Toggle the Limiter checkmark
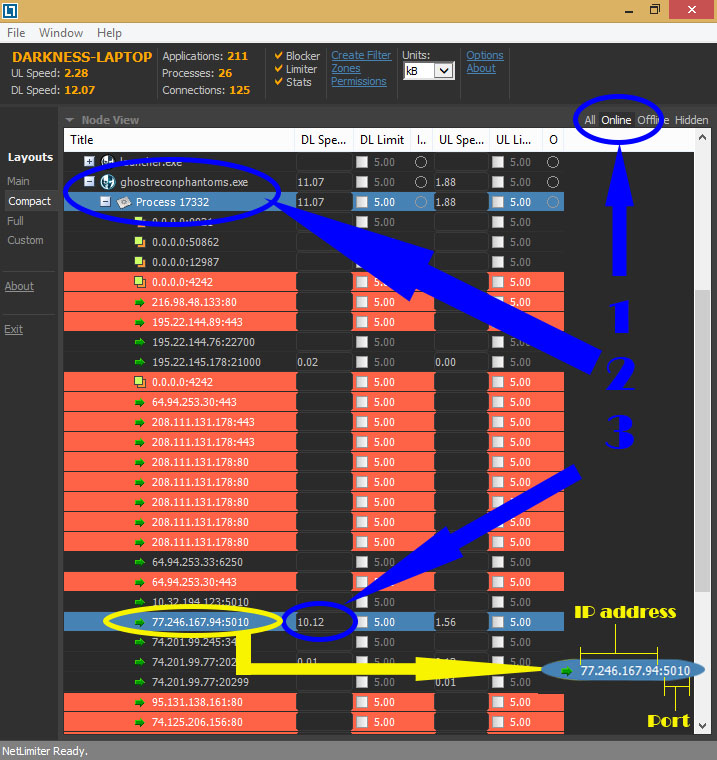Viewport: 717px width, 760px height. coord(278,68)
